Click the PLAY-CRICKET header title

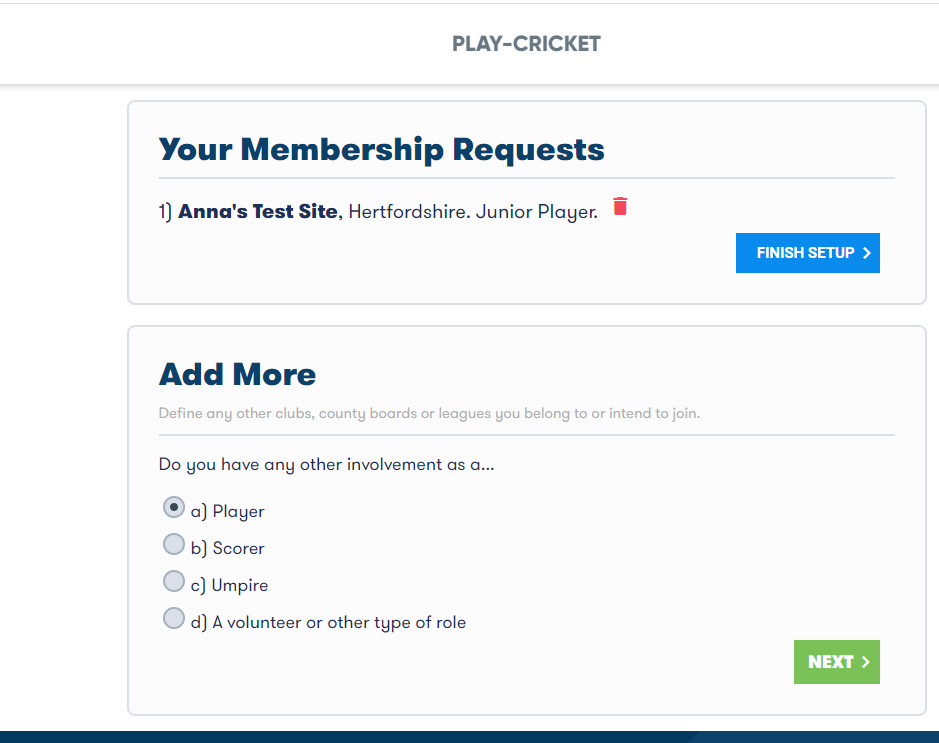click(526, 44)
